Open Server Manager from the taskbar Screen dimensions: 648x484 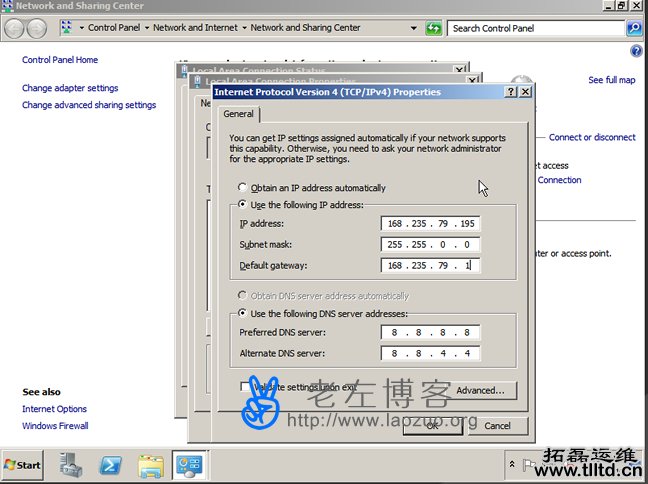tap(71, 465)
